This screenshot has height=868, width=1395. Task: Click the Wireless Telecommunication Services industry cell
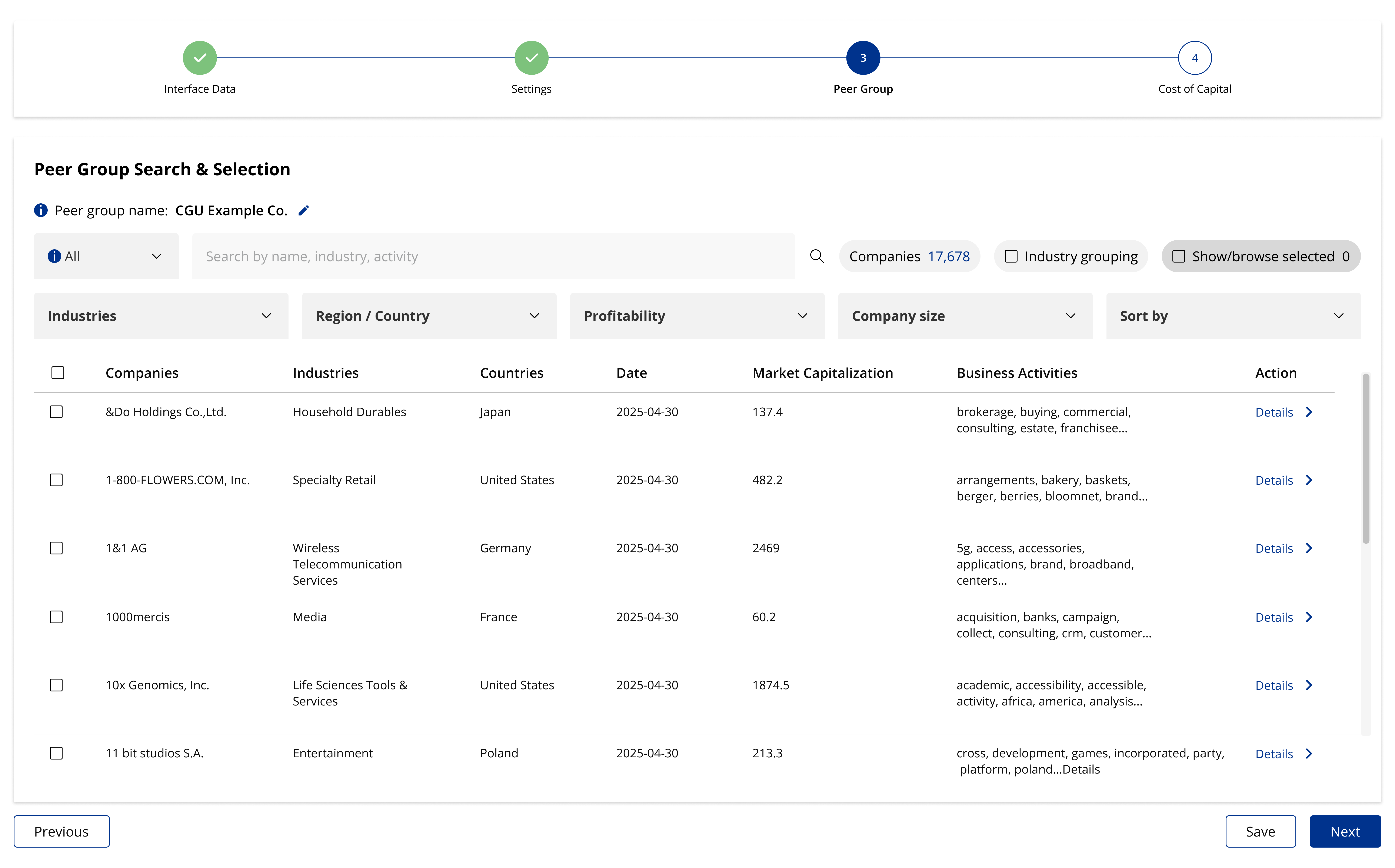347,564
